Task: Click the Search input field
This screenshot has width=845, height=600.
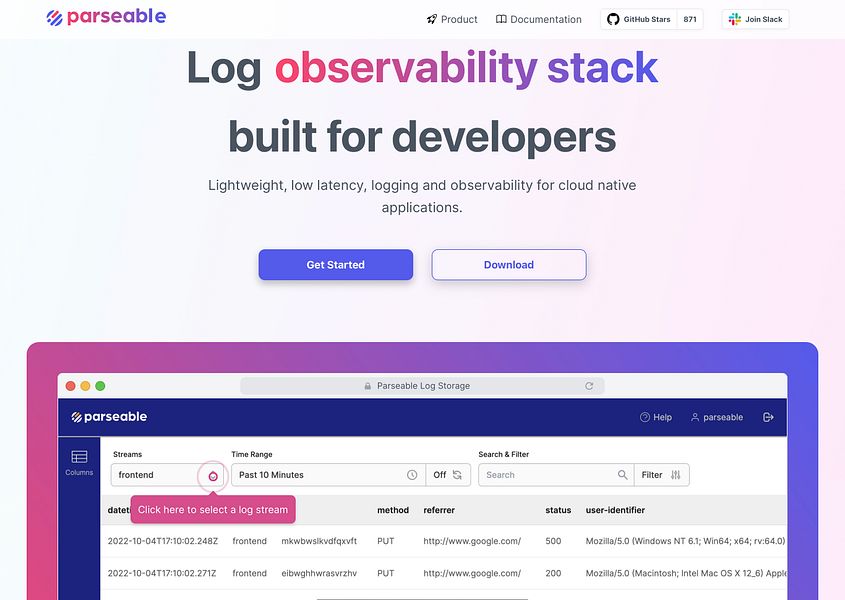Action: [x=556, y=475]
